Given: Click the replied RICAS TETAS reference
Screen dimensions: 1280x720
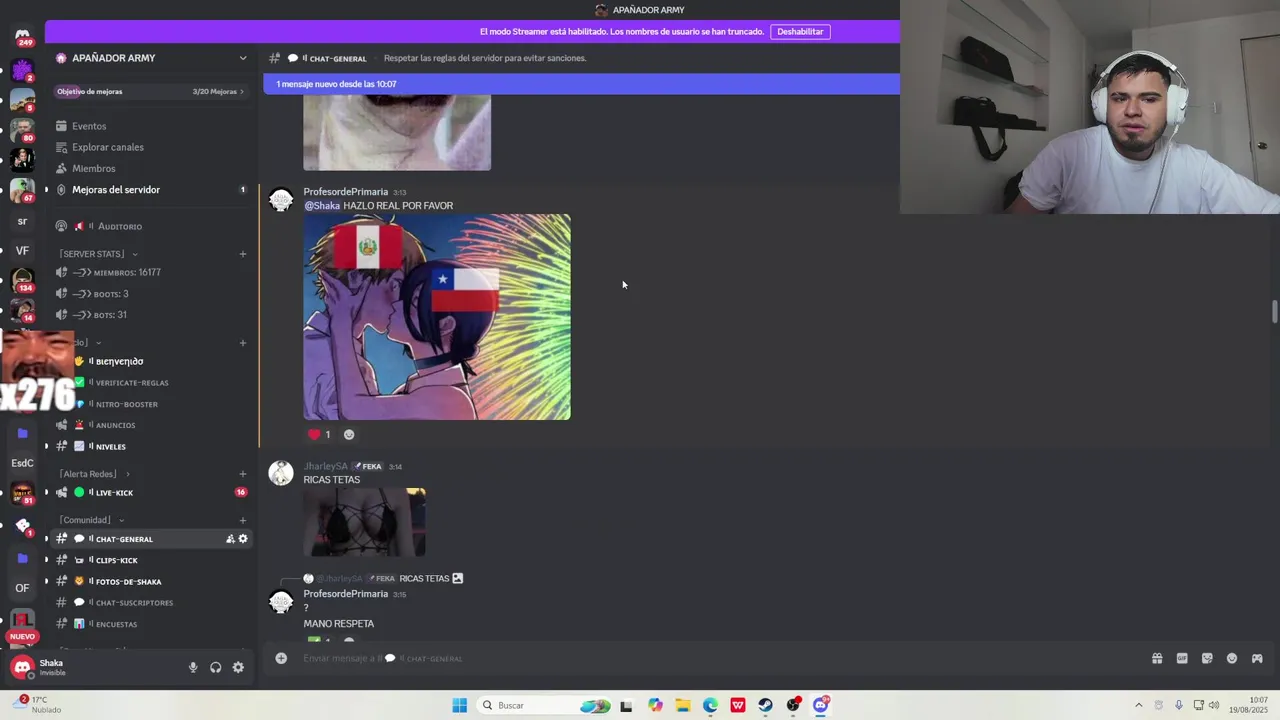Looking at the screenshot, I should (424, 578).
